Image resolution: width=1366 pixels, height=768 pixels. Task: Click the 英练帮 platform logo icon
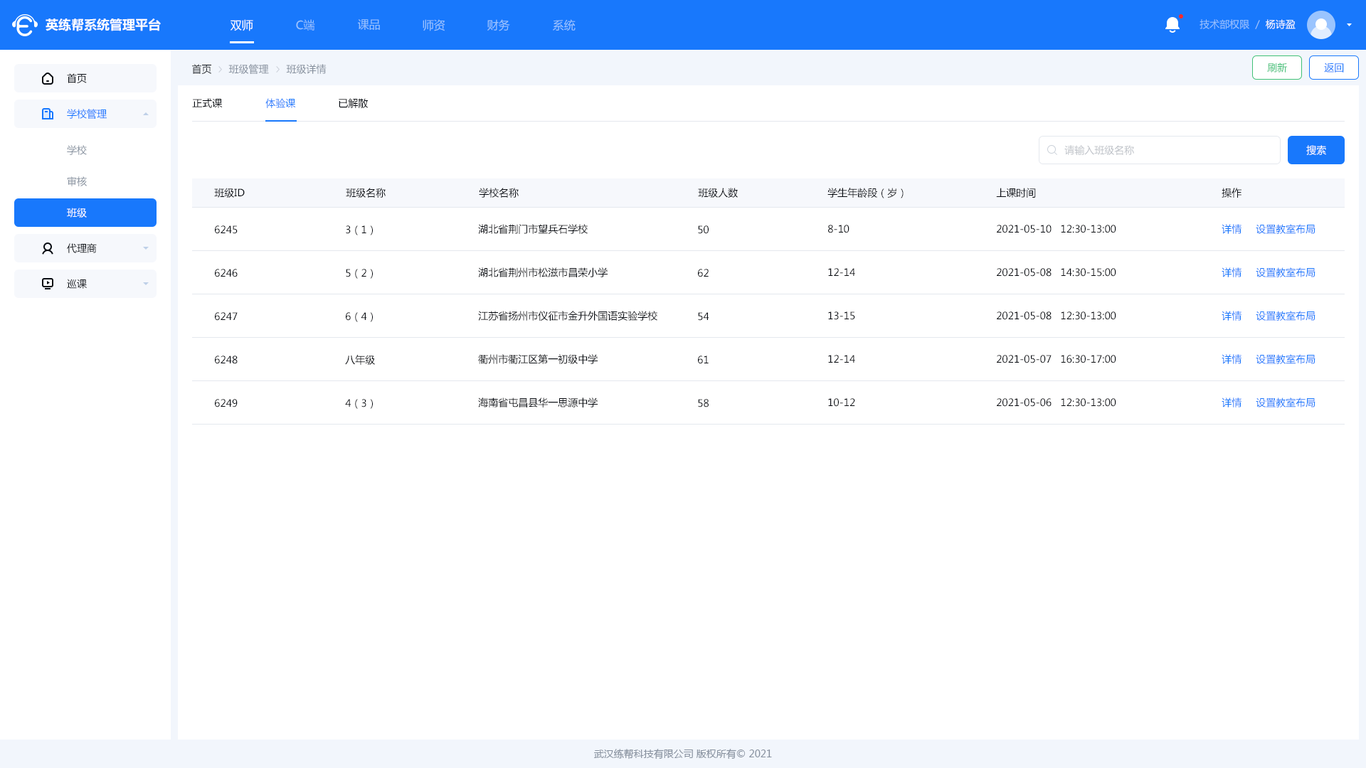pos(25,25)
